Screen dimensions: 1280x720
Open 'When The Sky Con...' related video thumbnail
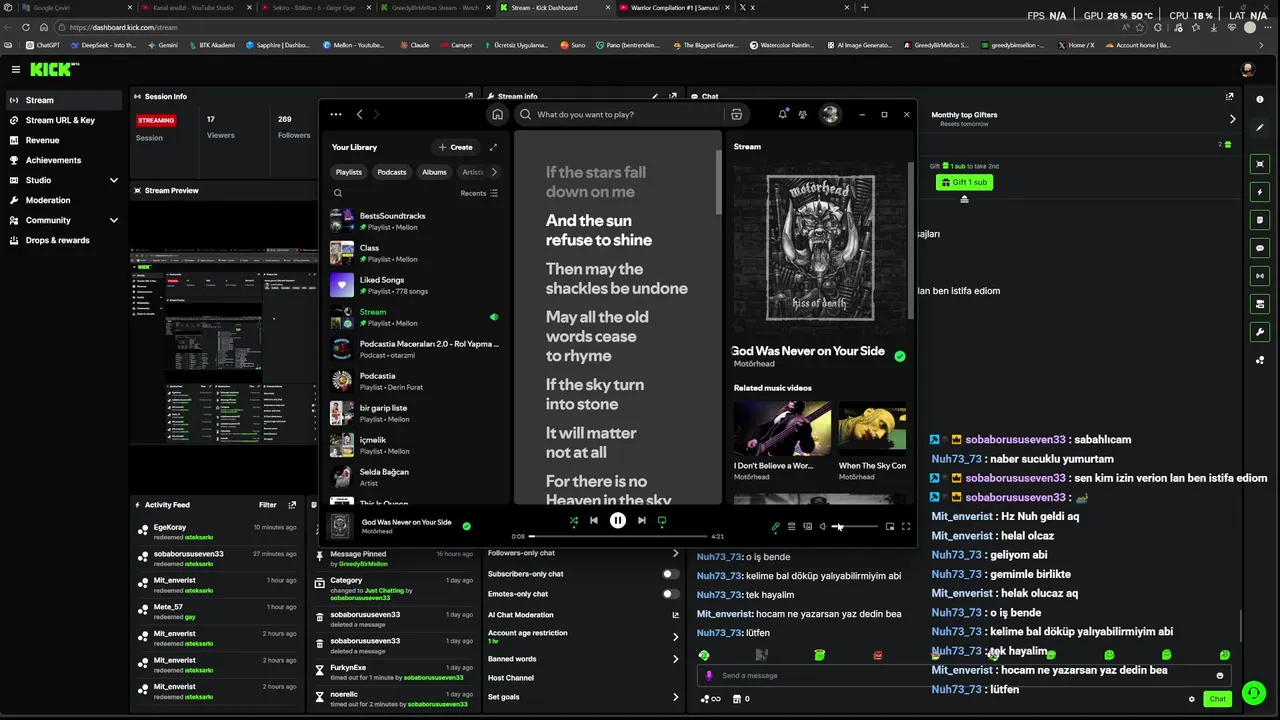coord(872,428)
